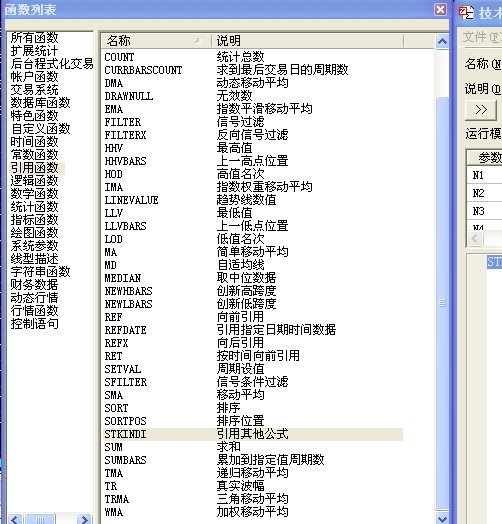Select the SMA function row

tap(252, 396)
